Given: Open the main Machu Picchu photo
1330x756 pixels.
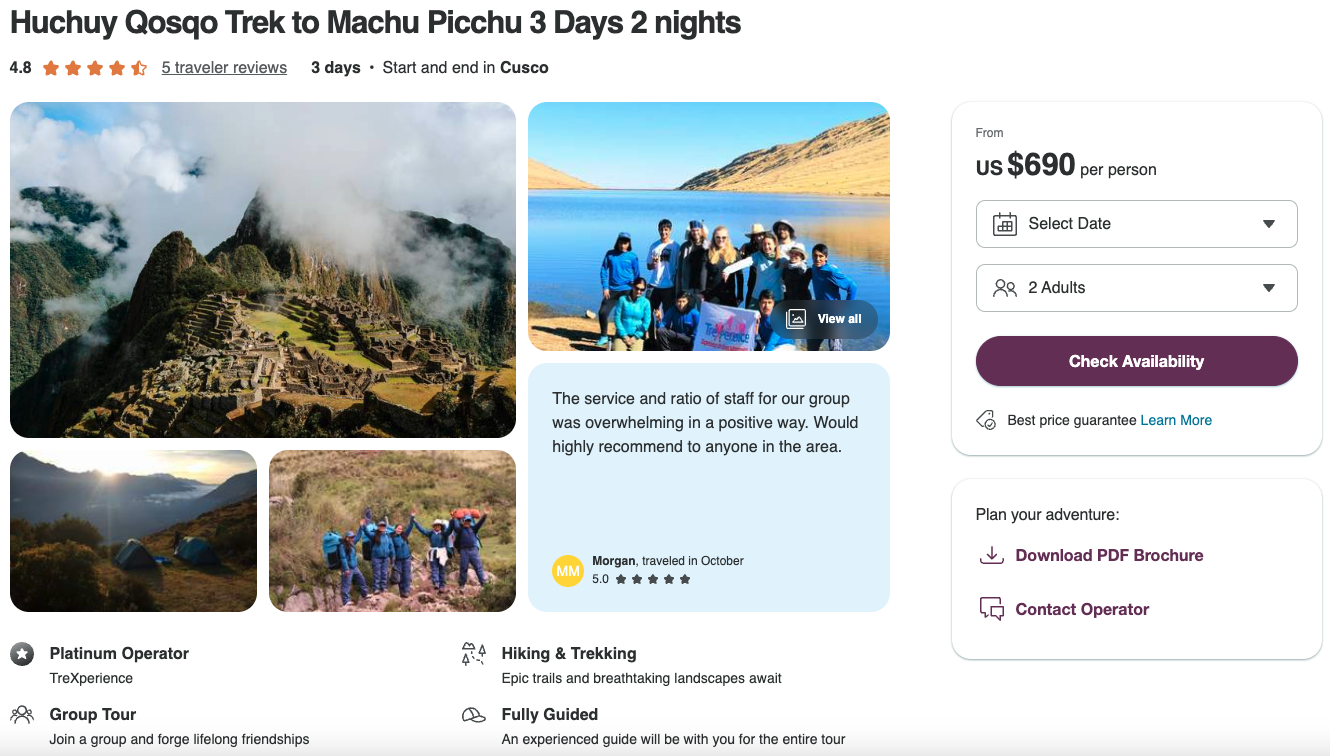Looking at the screenshot, I should click(x=263, y=270).
